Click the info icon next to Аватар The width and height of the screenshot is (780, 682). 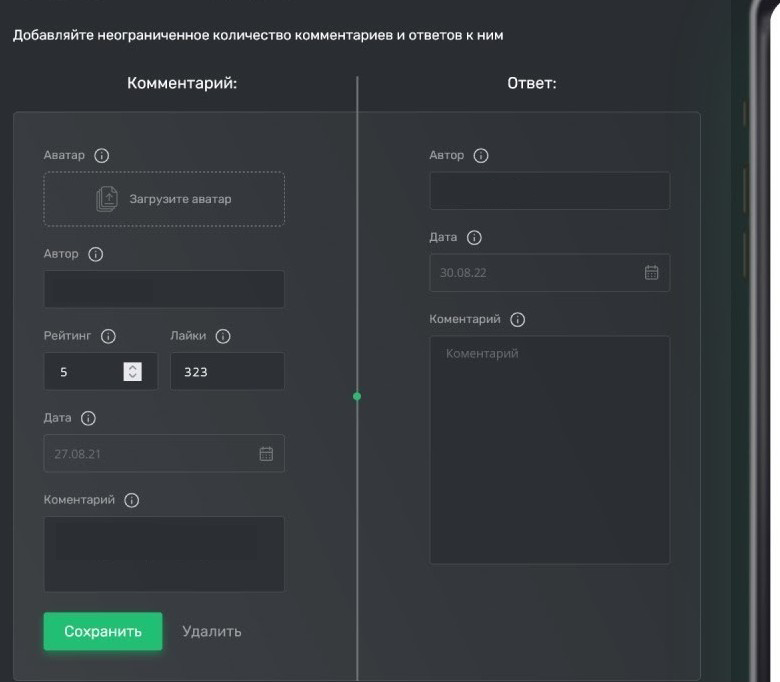(x=101, y=156)
